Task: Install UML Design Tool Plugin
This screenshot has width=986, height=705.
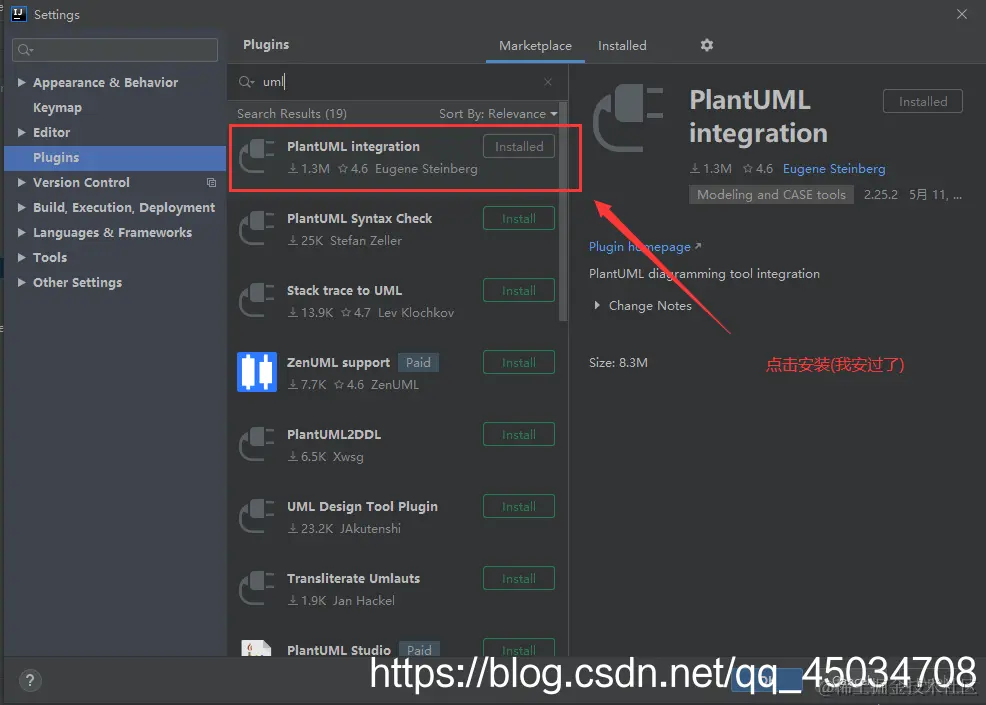Action: click(519, 507)
